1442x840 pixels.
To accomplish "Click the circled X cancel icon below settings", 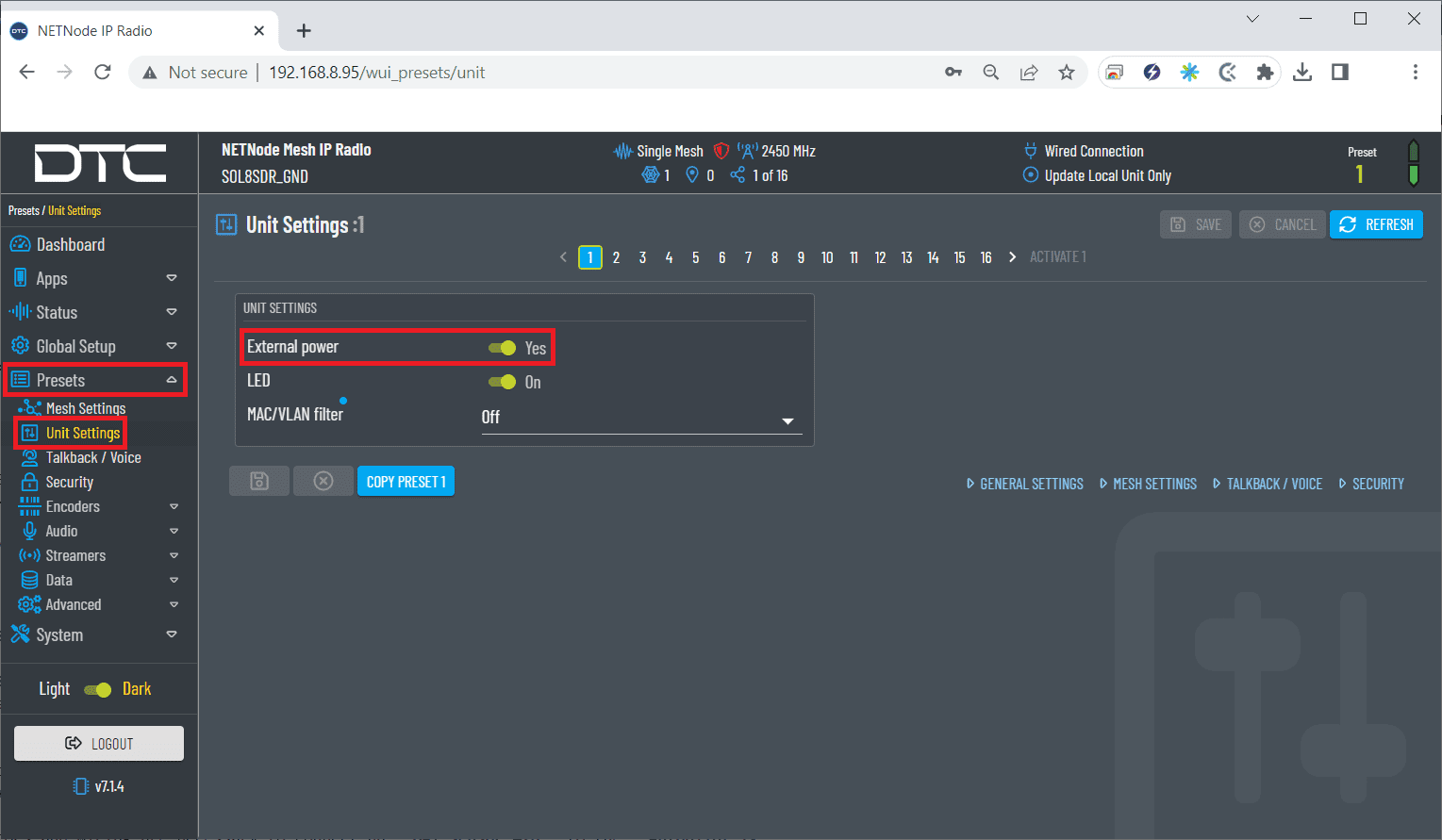I will click(x=323, y=482).
